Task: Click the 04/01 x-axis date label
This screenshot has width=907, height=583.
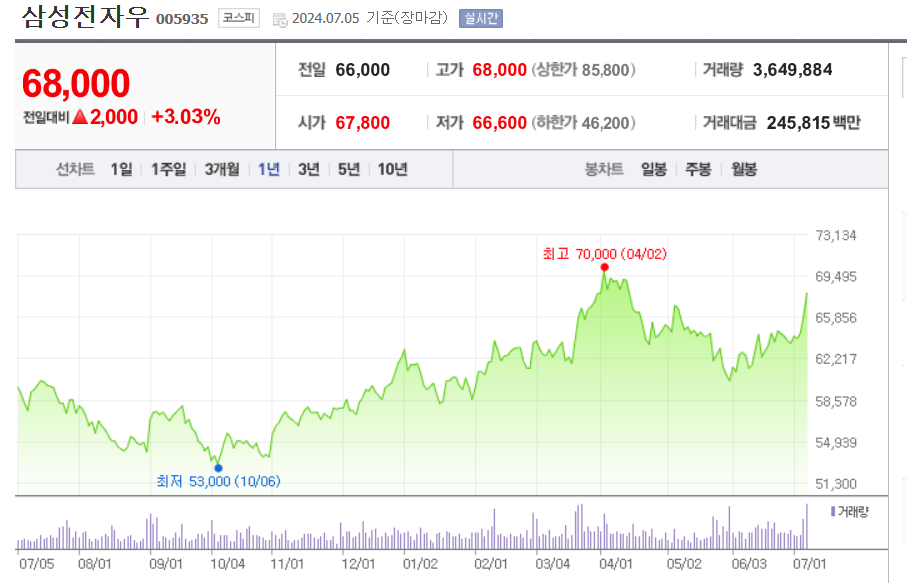Action: (616, 563)
